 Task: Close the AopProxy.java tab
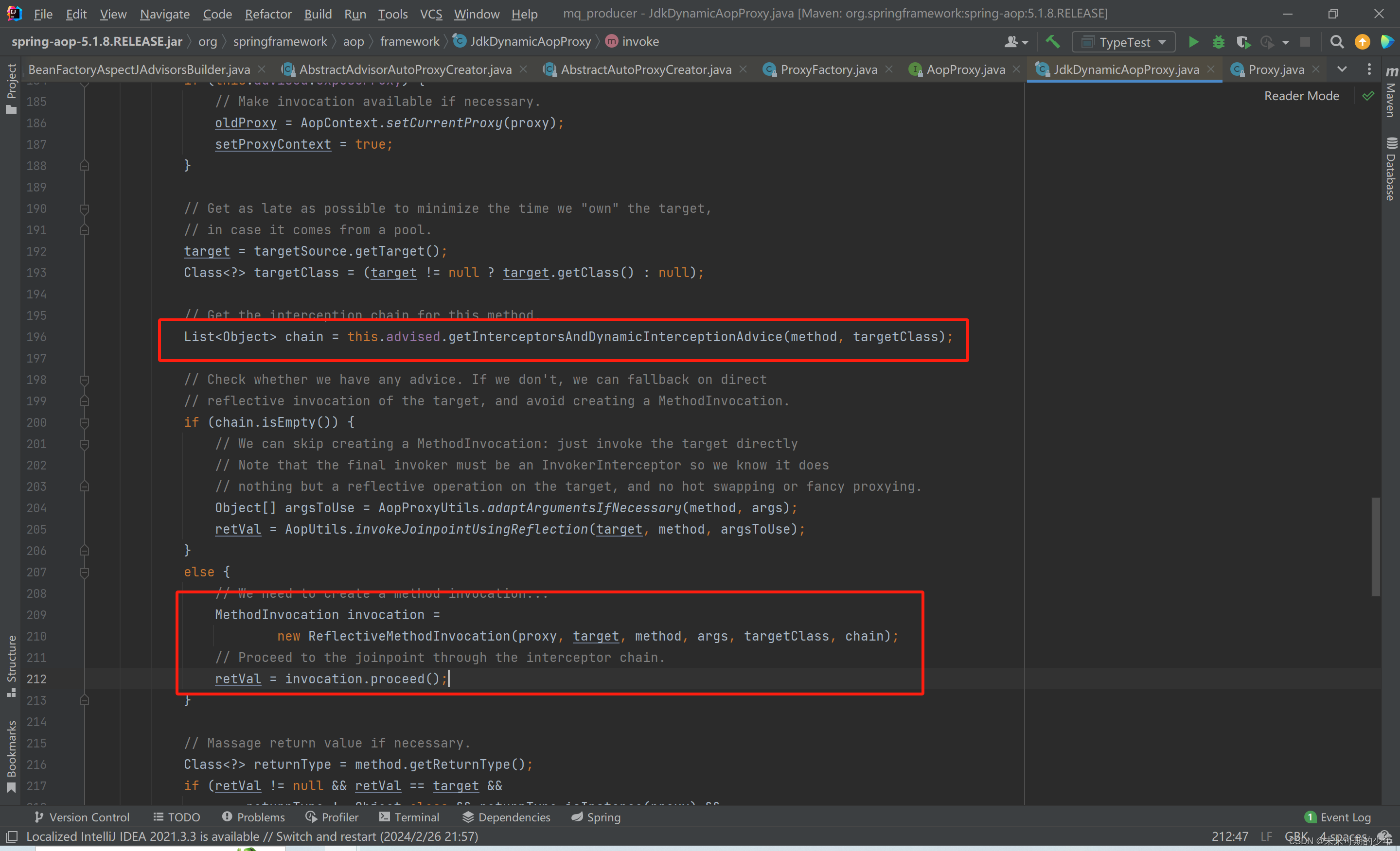(x=1016, y=69)
